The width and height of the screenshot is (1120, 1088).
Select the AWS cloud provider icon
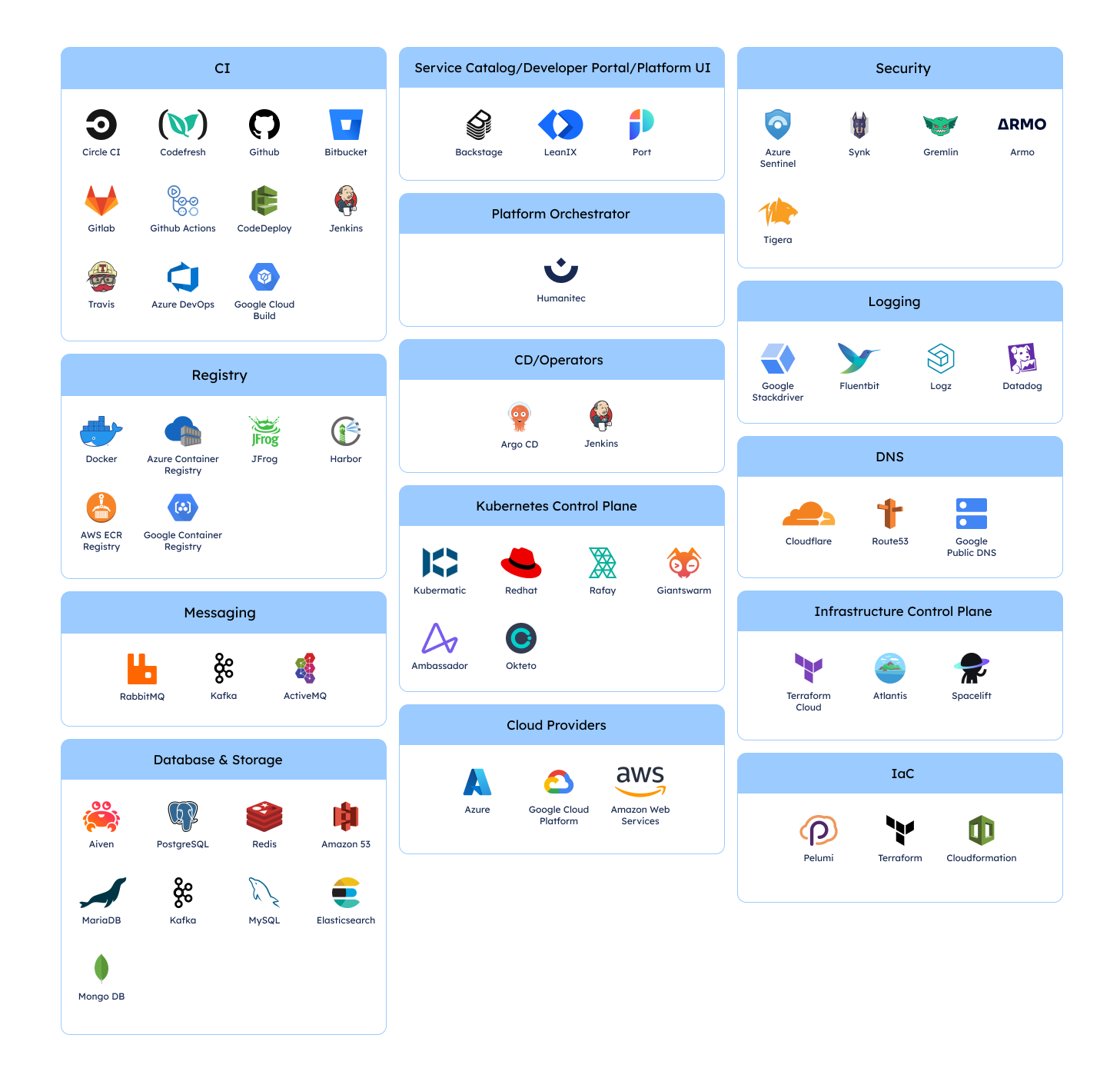tap(640, 782)
